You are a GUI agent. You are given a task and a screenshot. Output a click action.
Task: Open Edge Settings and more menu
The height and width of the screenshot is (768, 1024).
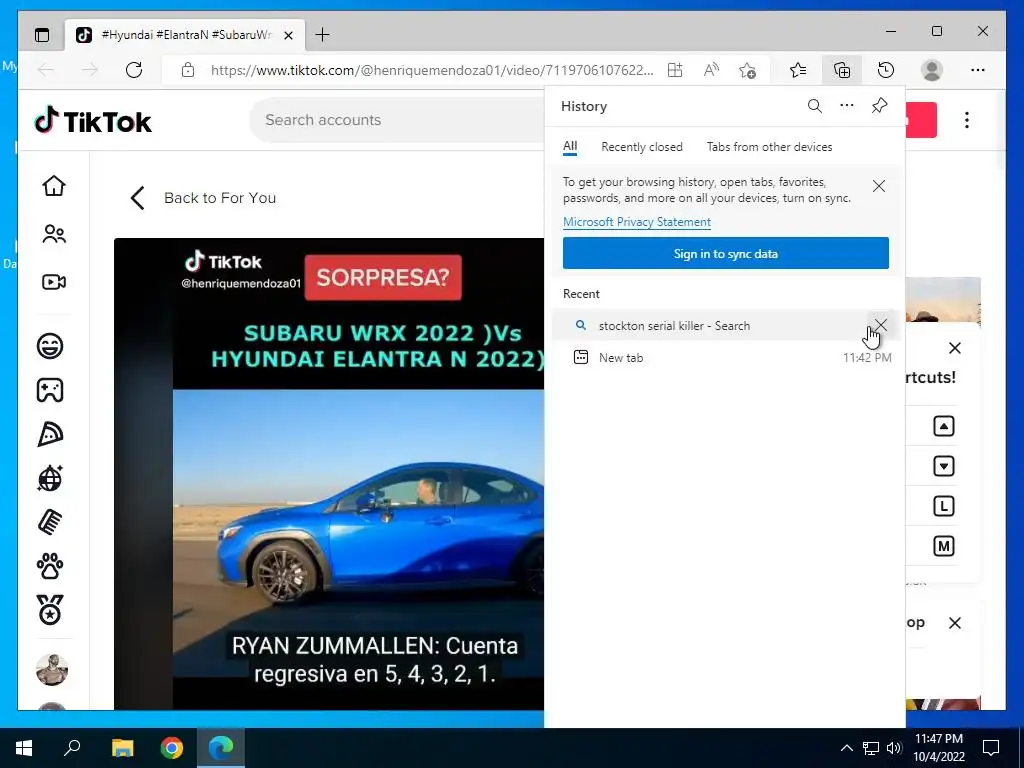click(978, 70)
